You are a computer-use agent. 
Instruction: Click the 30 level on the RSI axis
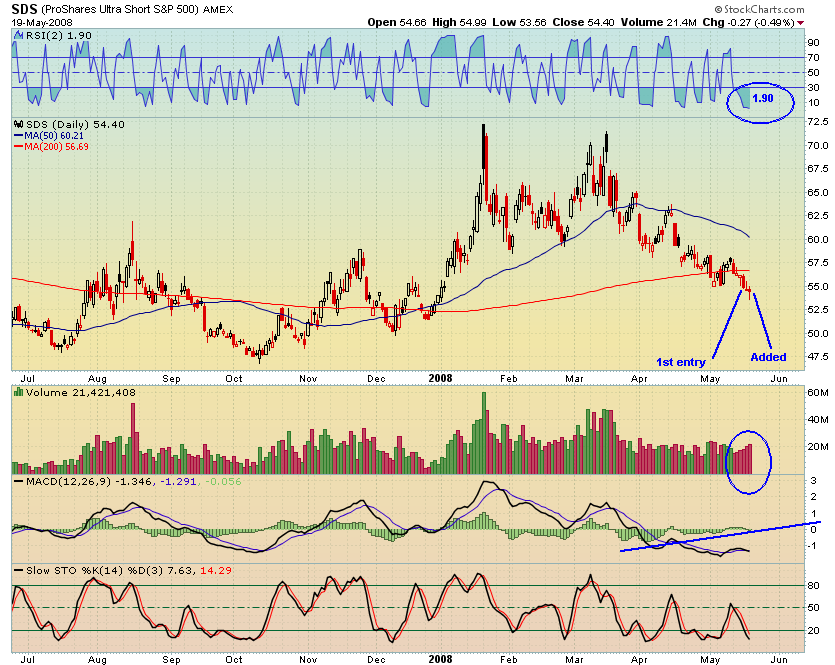(x=813, y=87)
